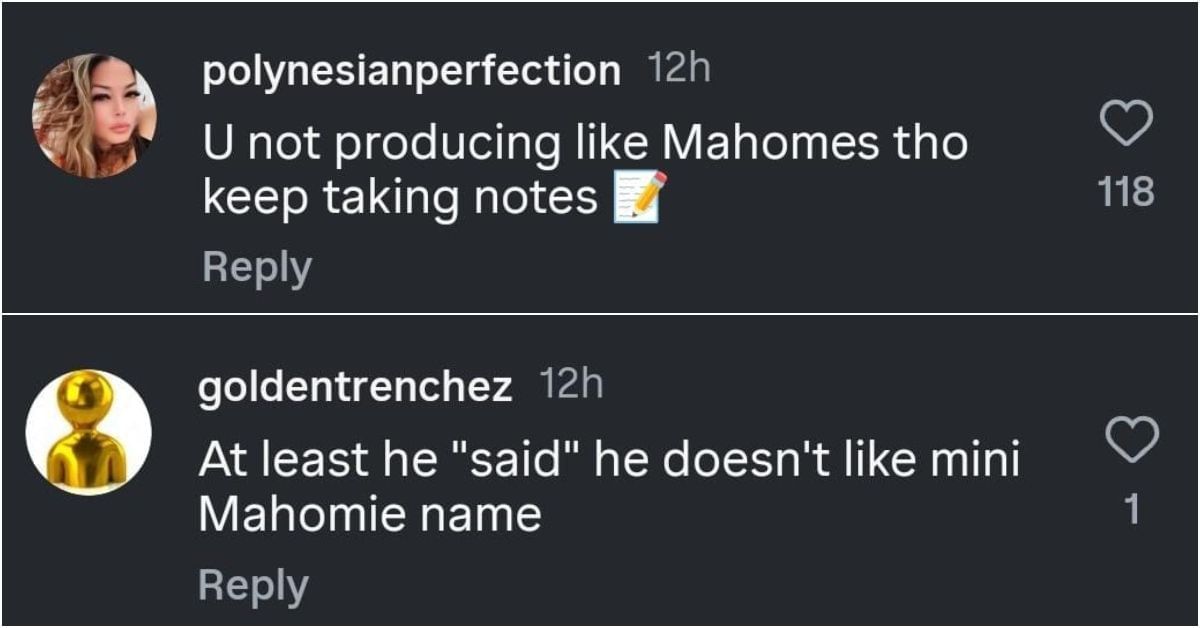View the 1 like count on goldentrenchez's comment
The image size is (1200, 628).
(x=1132, y=511)
